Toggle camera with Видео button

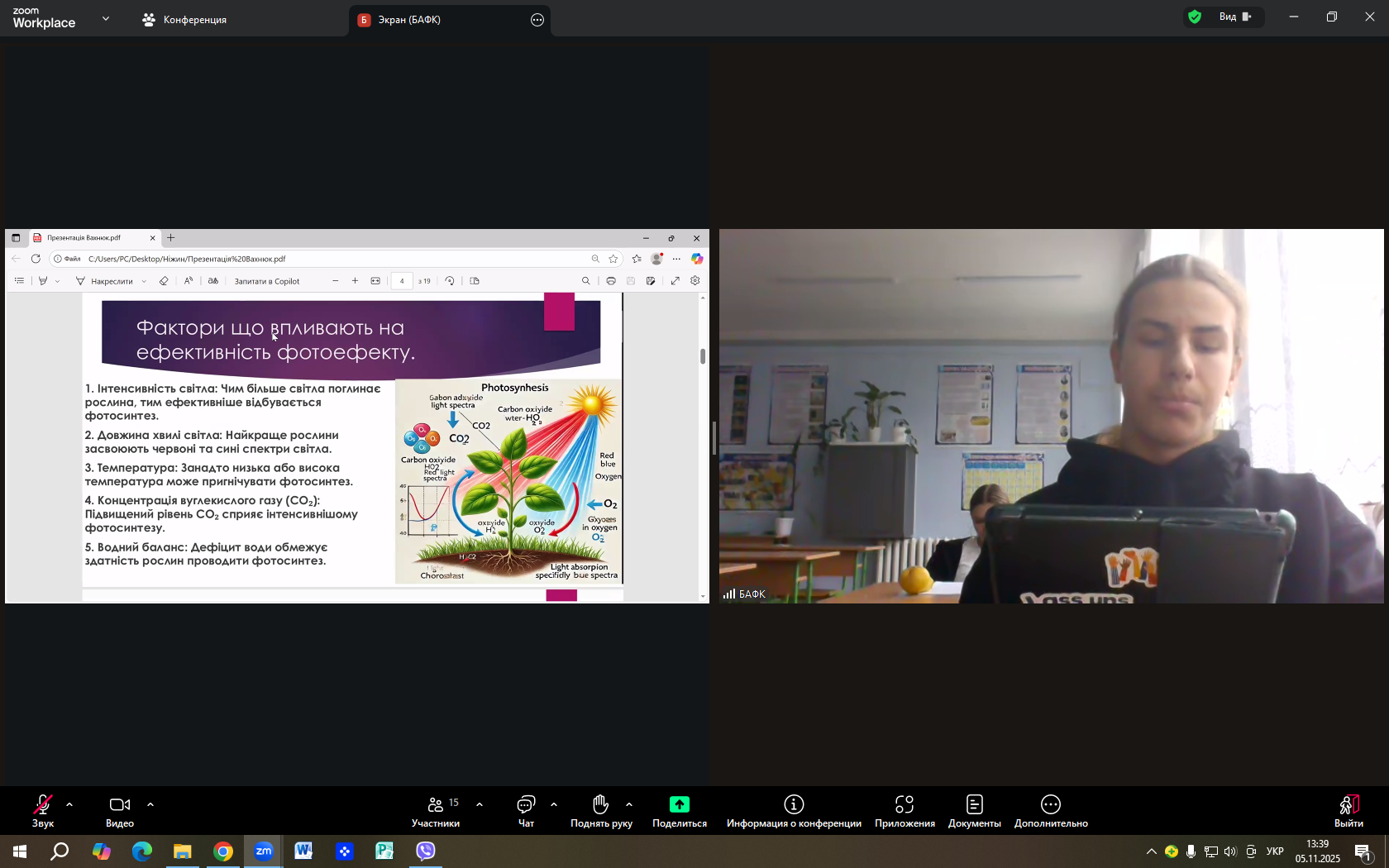tap(120, 811)
